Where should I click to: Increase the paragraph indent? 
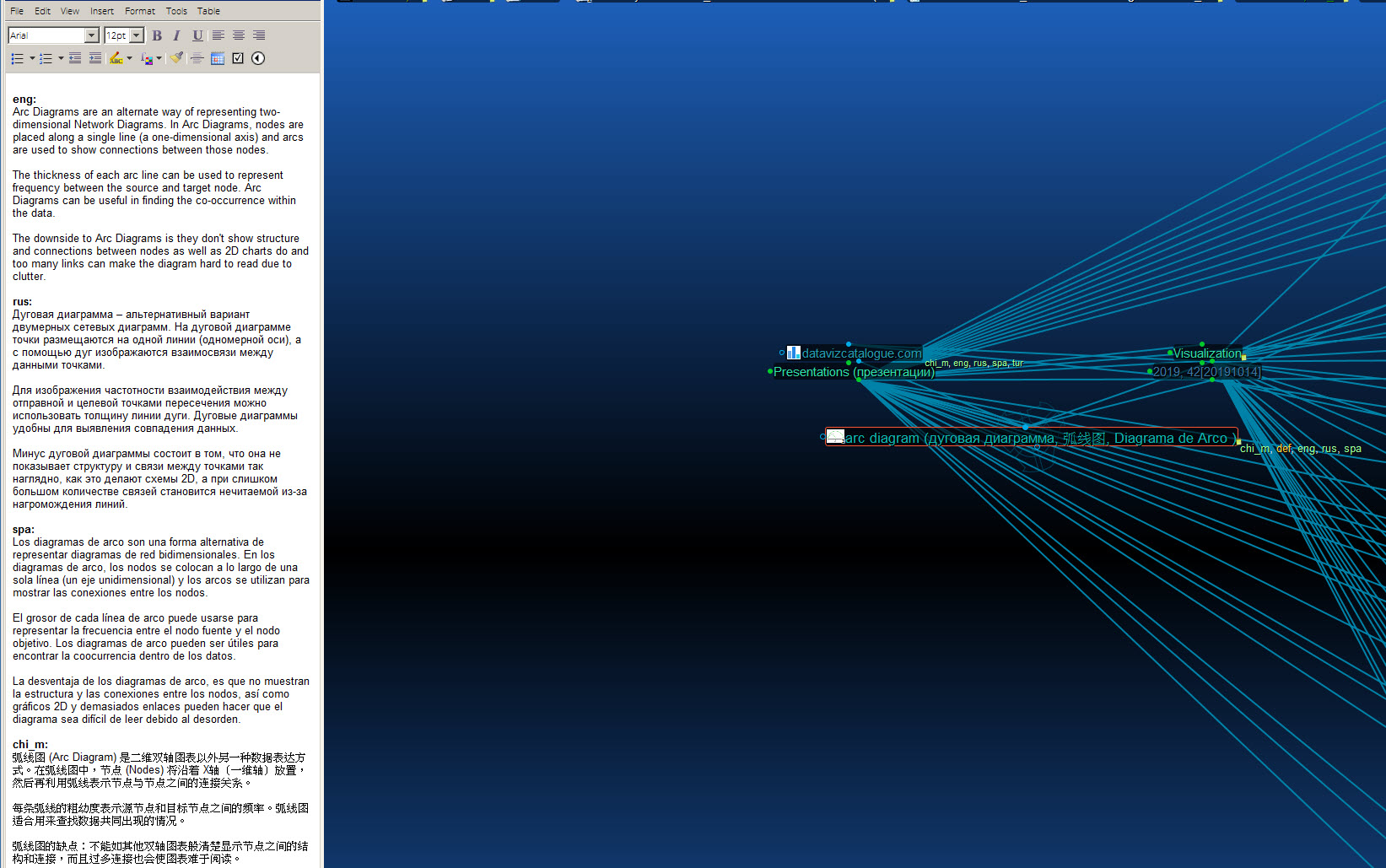coord(95,57)
